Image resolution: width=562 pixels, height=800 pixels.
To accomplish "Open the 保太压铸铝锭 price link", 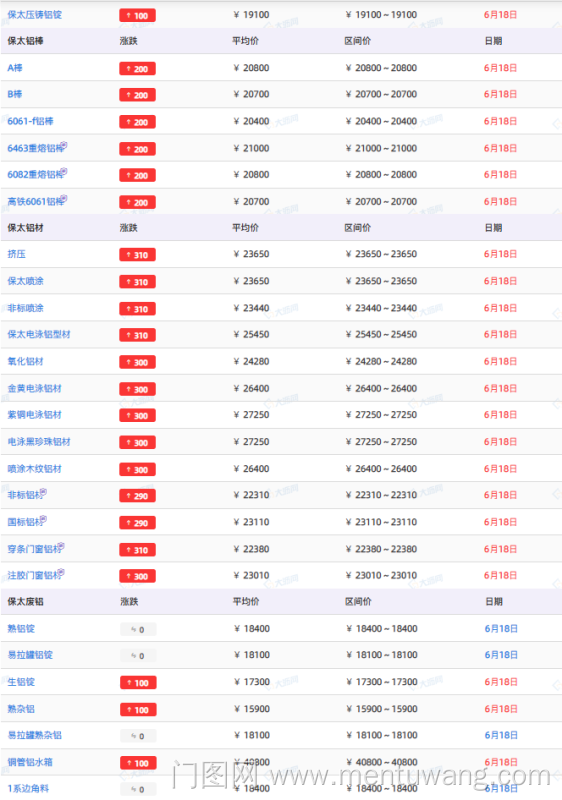I will [x=35, y=15].
